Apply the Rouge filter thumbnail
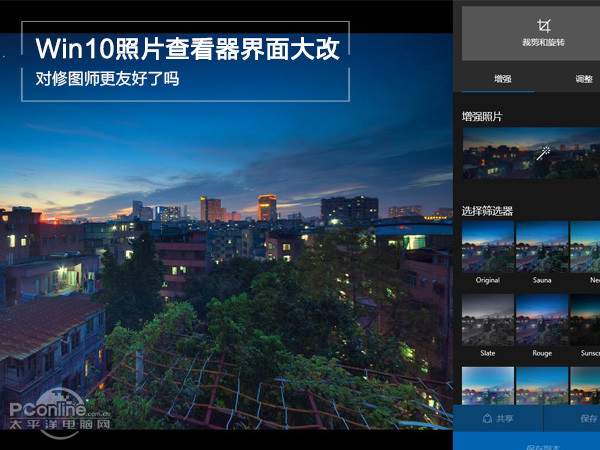The height and width of the screenshot is (450, 600). [541, 320]
